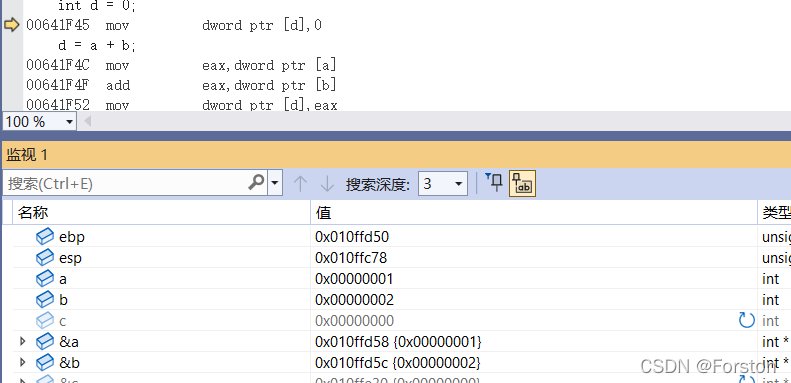The width and height of the screenshot is (791, 383).
Task: Click value 0x010ffd58 {0x00000001}
Action: click(398, 342)
